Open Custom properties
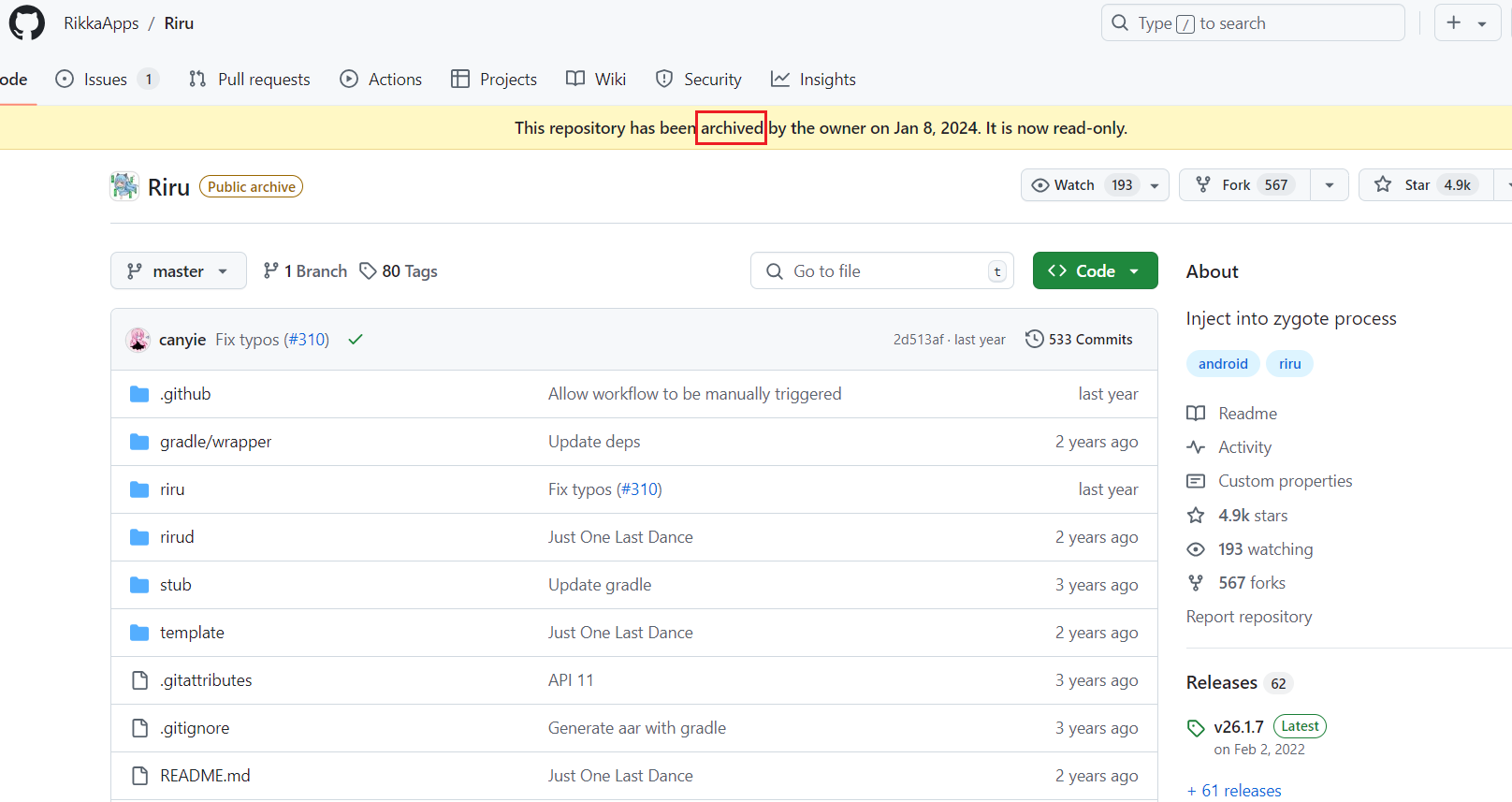 coord(1286,481)
